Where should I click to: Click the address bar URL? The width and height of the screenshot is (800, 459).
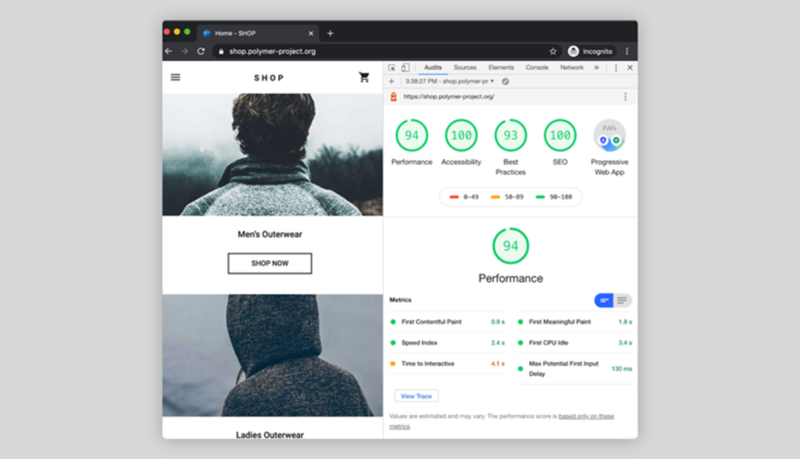tap(272, 51)
